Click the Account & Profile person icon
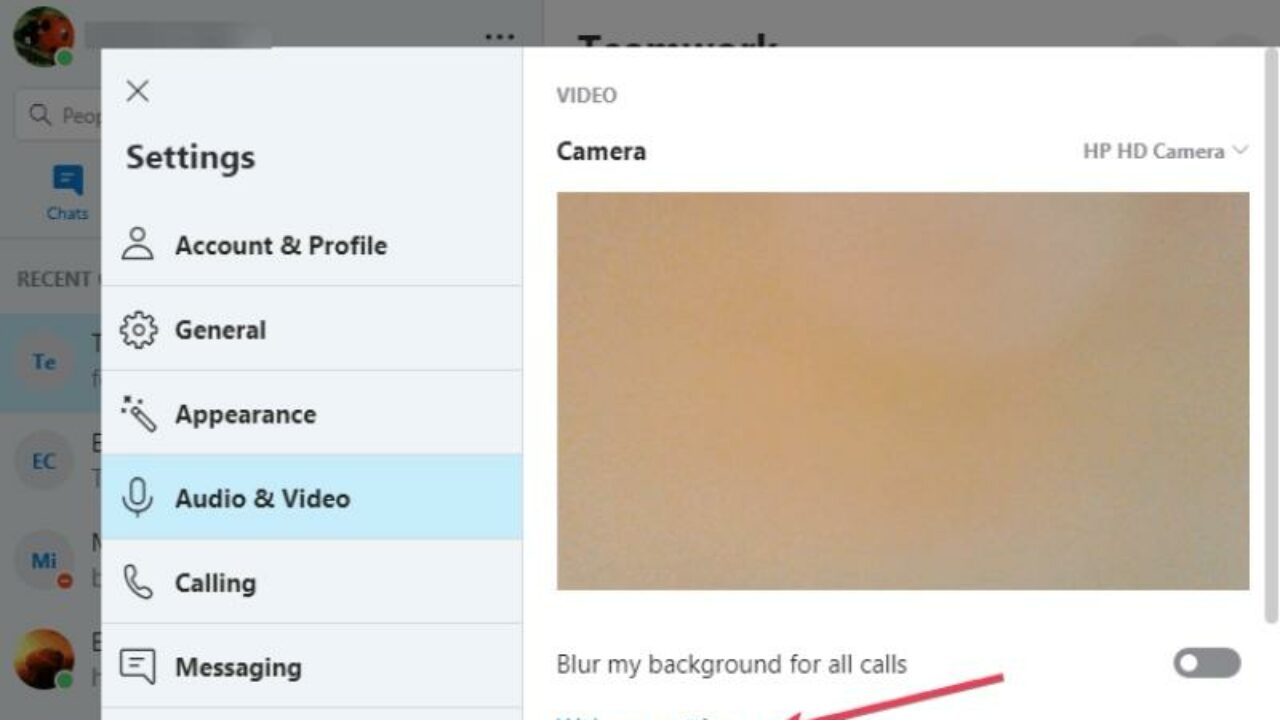This screenshot has height=720, width=1280. (x=138, y=245)
